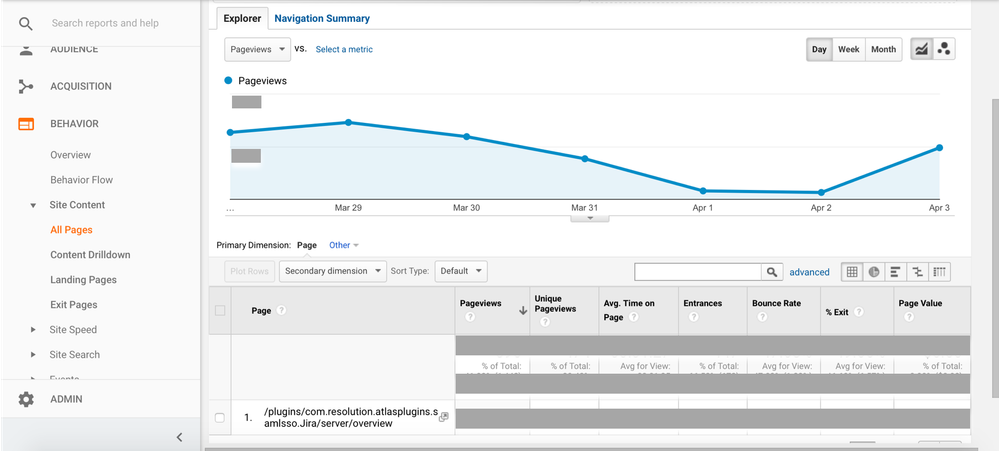Click help icon next to % Exit header
Screen dimensions: 999x451
[858, 311]
